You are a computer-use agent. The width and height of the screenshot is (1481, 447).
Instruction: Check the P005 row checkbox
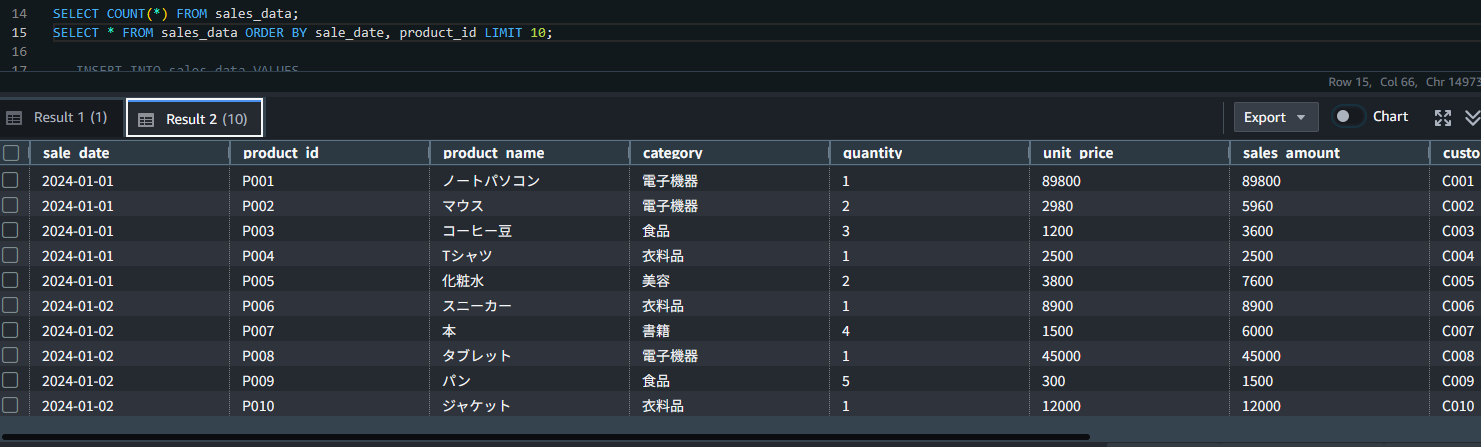11,281
